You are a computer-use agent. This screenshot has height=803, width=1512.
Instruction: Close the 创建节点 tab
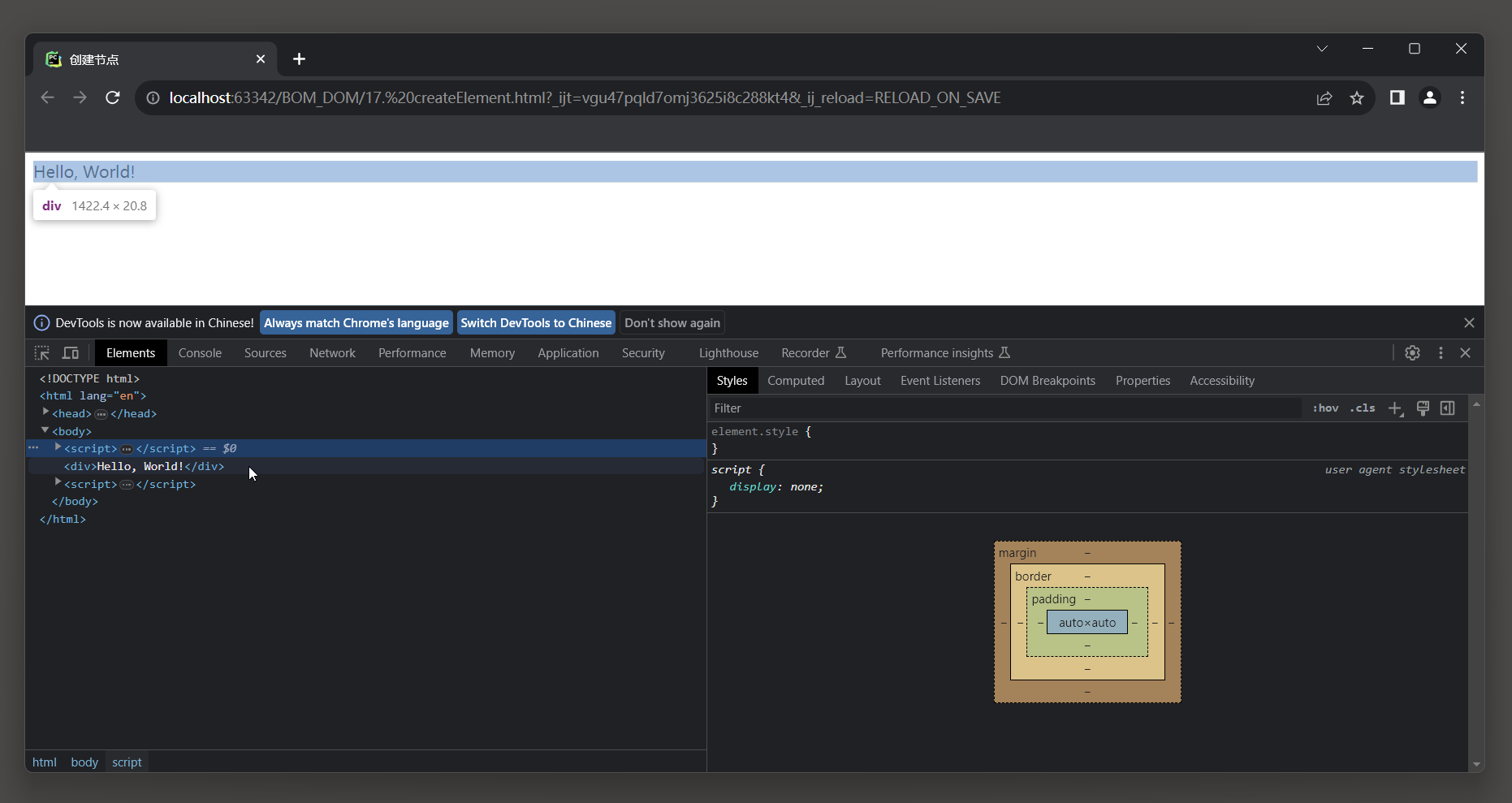(261, 59)
